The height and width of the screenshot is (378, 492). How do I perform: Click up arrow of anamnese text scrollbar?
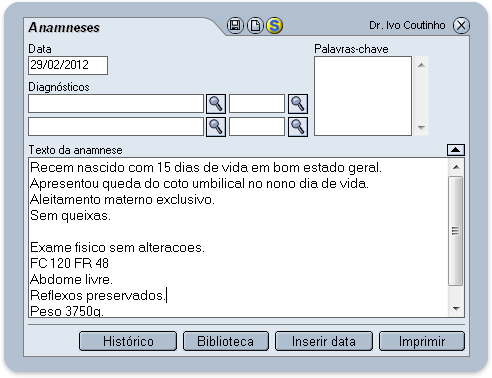point(456,167)
